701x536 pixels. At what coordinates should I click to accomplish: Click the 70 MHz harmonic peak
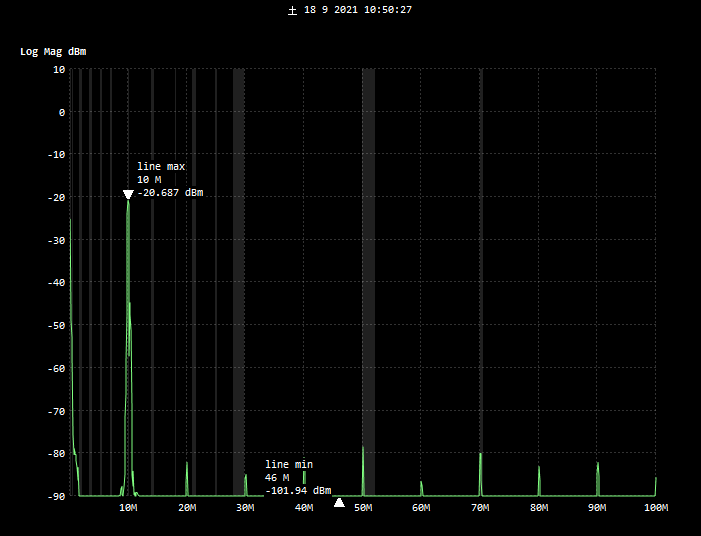pos(481,474)
